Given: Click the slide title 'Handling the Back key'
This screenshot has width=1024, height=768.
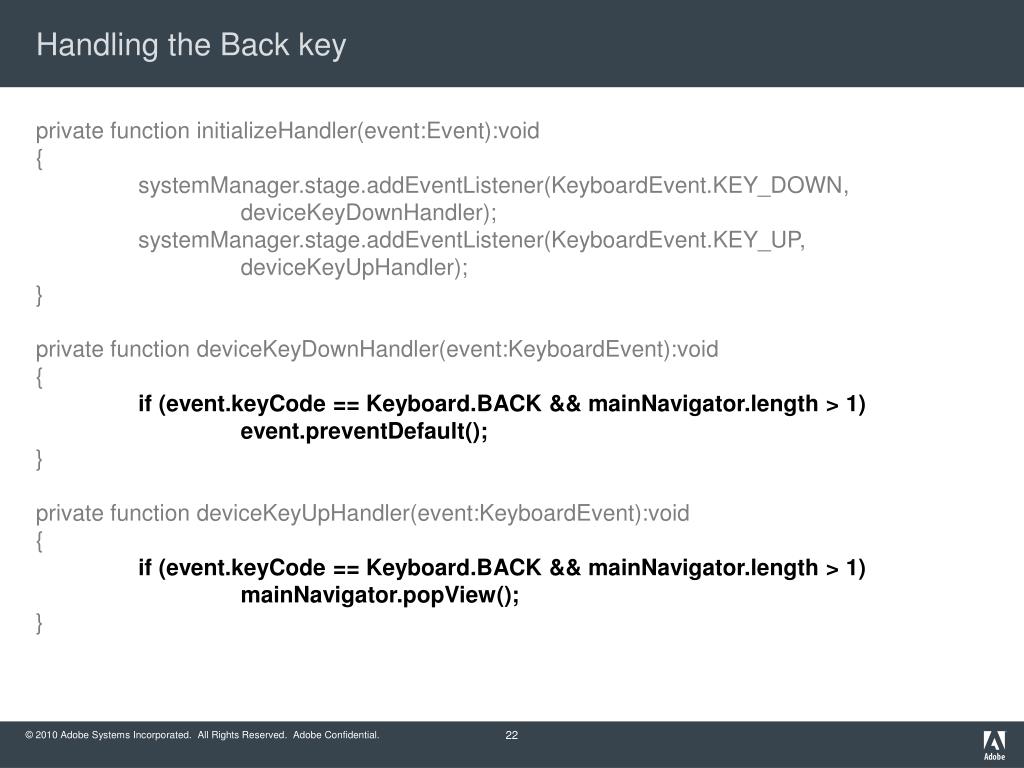Looking at the screenshot, I should 191,45.
